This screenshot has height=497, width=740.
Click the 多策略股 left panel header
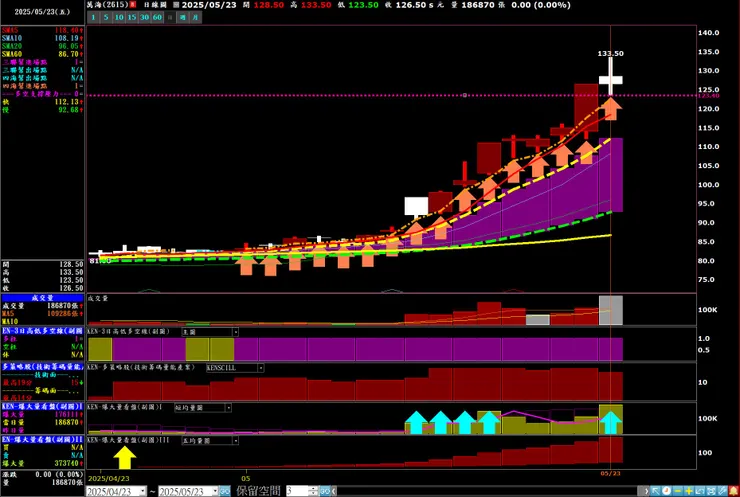[x=42, y=367]
